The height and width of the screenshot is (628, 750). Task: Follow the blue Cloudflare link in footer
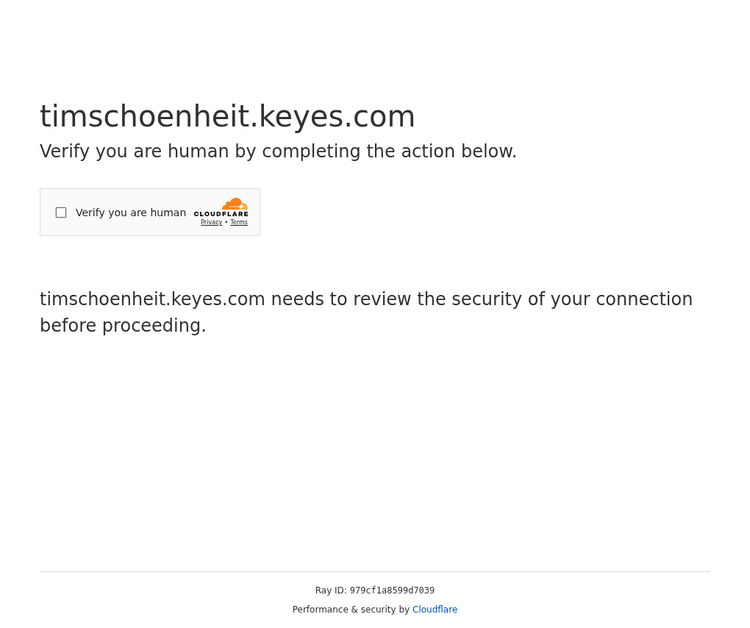point(434,610)
